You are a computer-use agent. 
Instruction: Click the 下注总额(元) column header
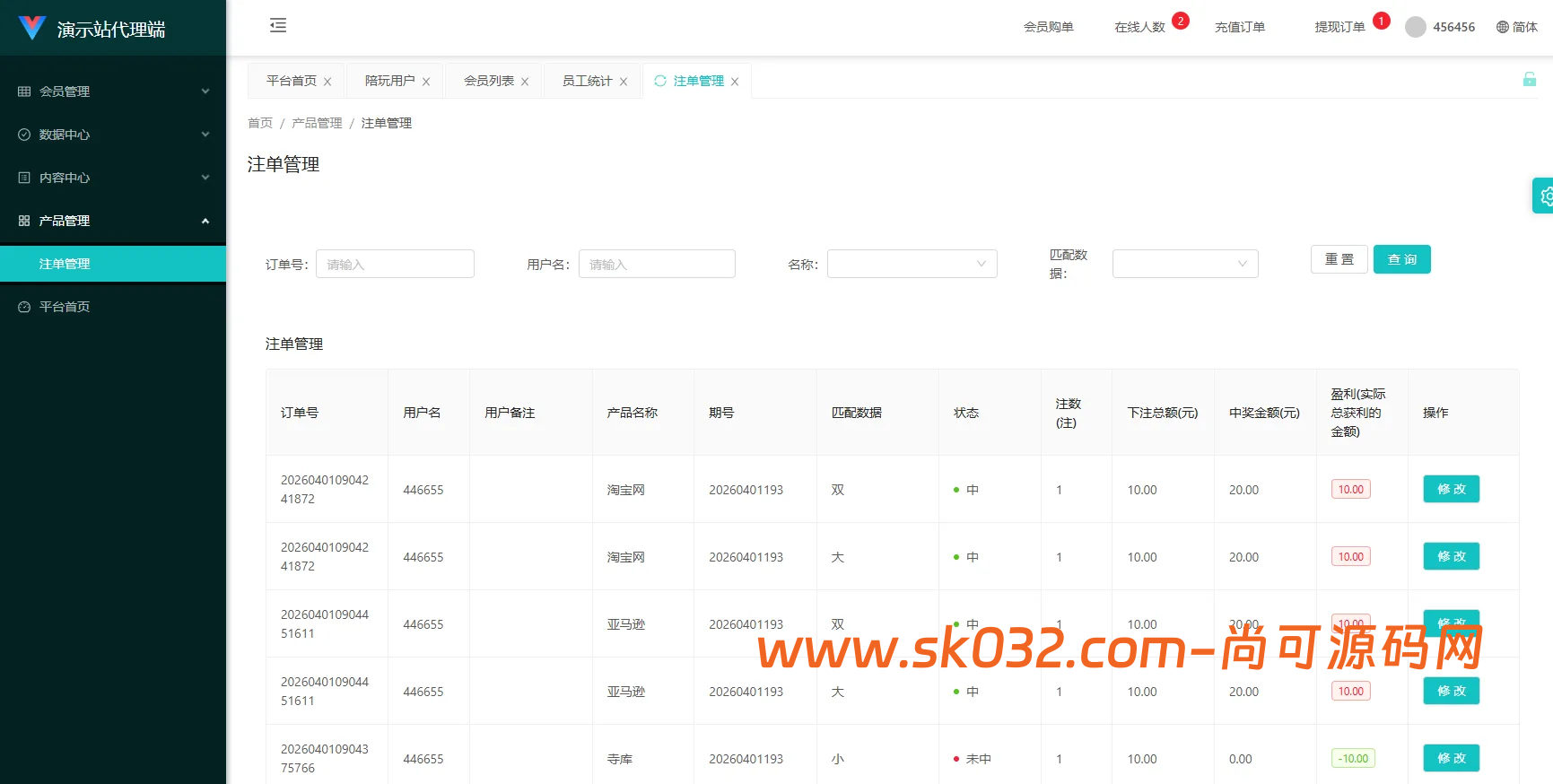(x=1163, y=413)
